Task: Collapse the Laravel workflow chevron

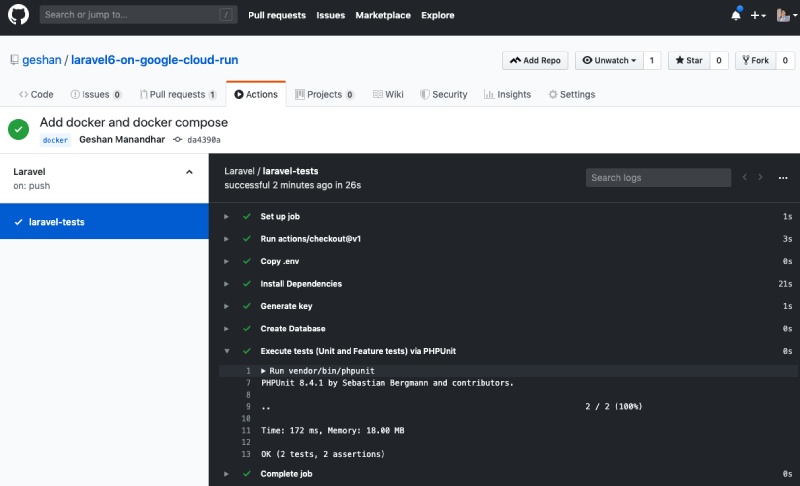Action: click(189, 172)
